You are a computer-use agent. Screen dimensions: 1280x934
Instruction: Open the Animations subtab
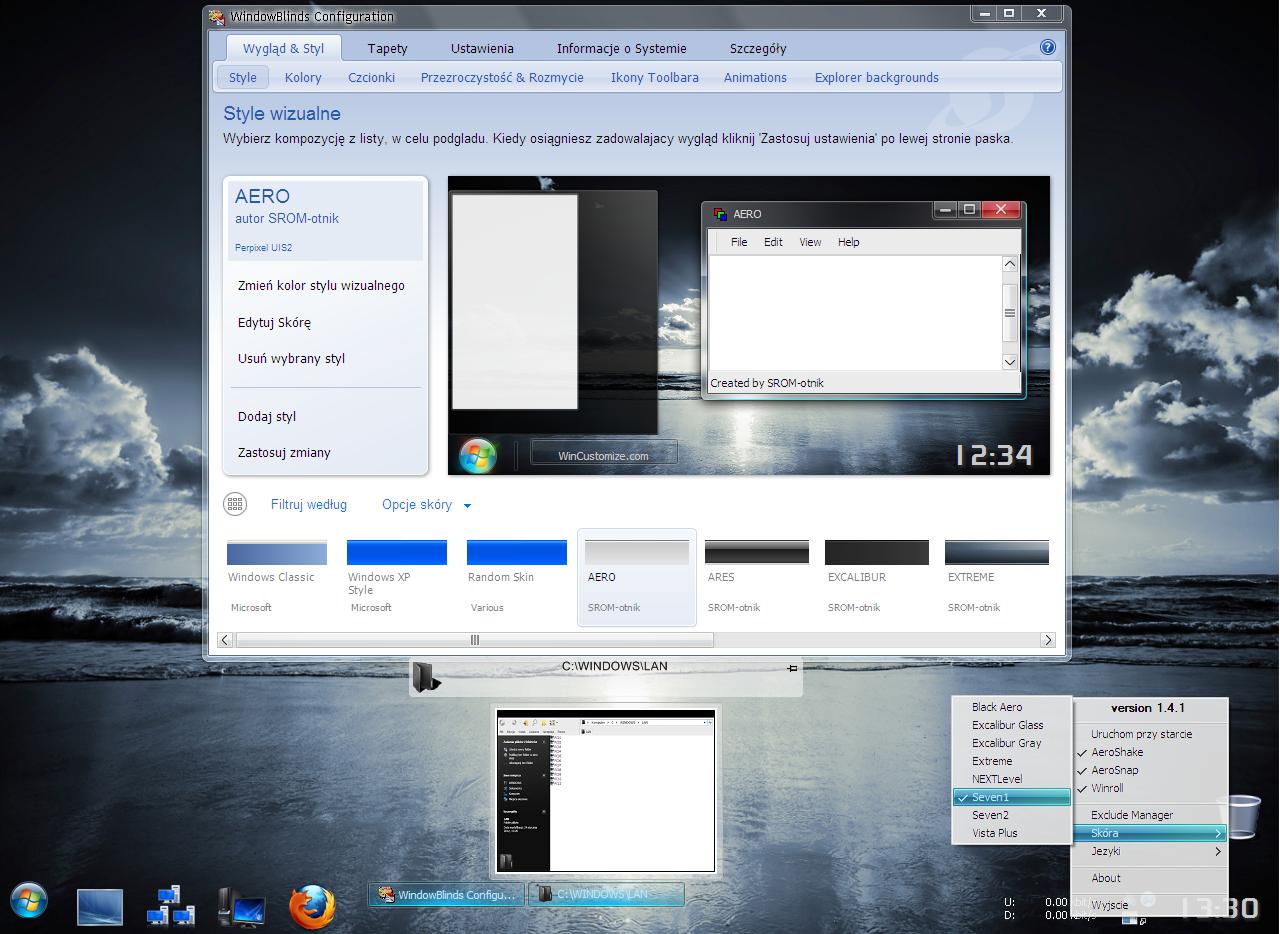[755, 77]
